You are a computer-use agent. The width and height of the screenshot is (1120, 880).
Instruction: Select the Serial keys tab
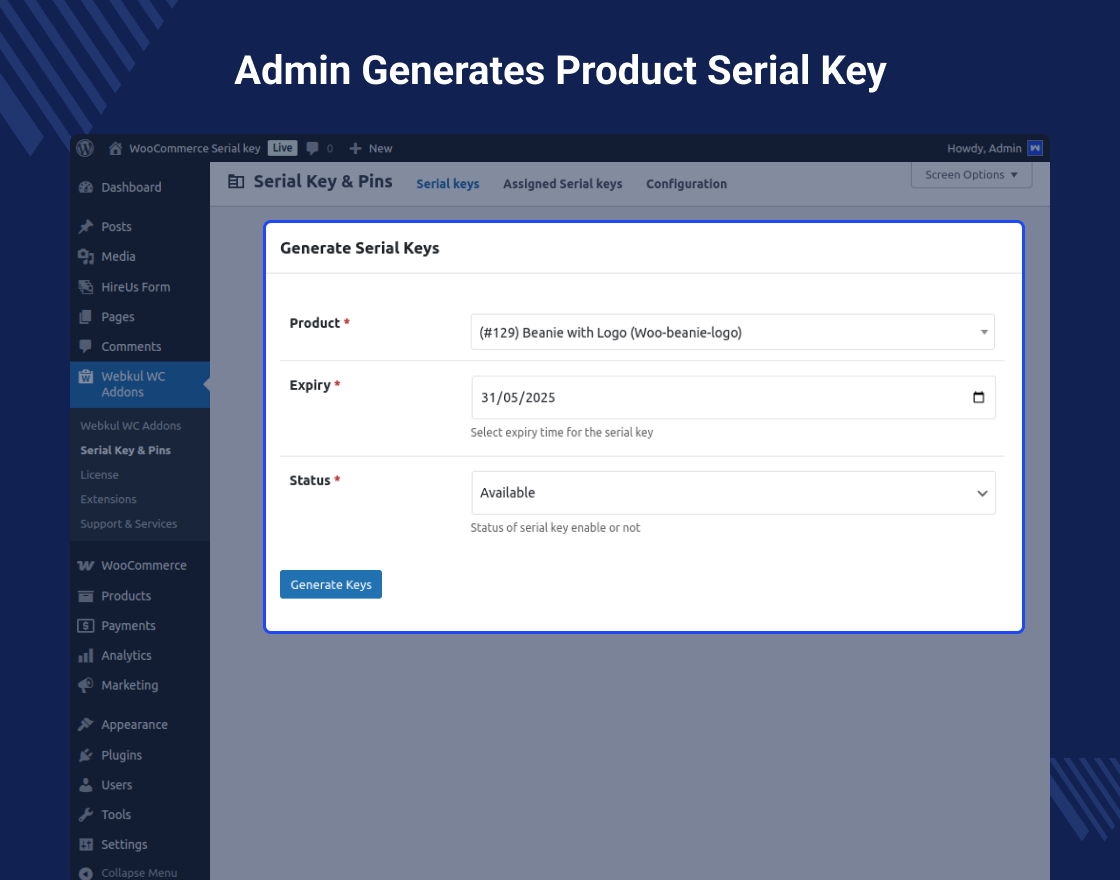tap(447, 184)
